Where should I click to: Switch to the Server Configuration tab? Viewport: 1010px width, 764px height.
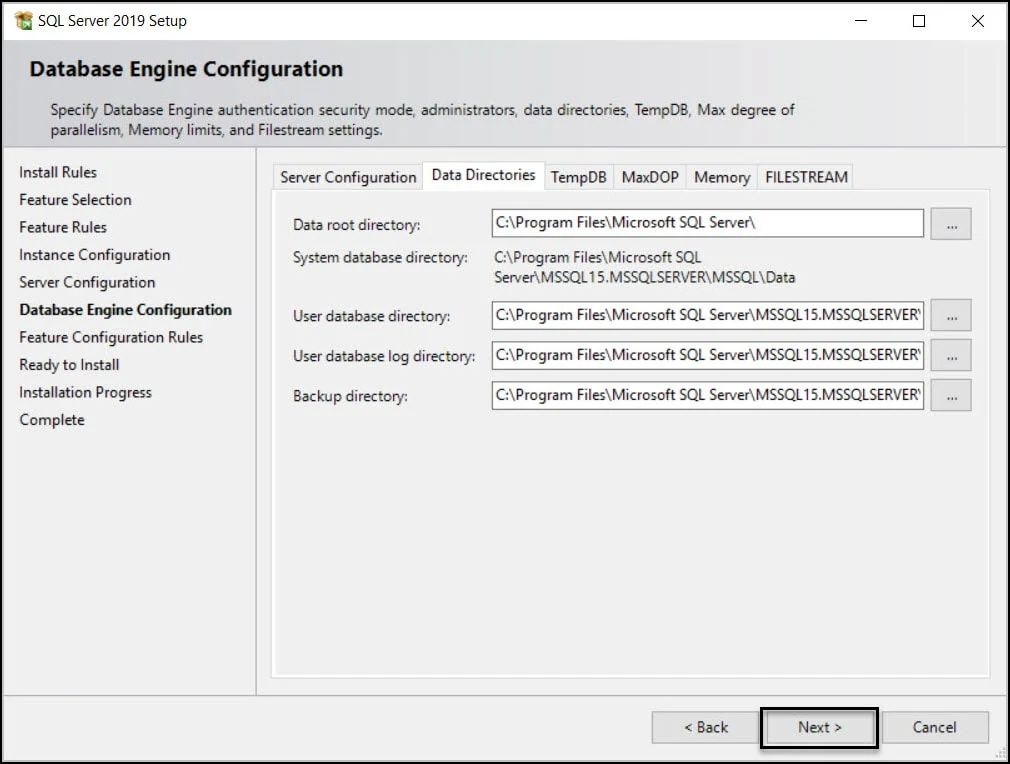[x=348, y=177]
